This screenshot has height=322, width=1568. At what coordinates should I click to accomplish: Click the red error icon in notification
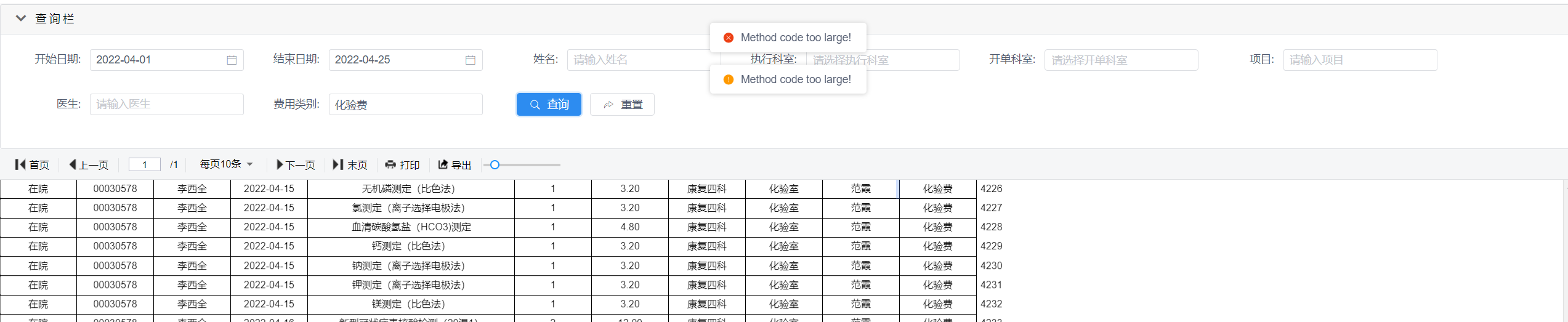729,38
